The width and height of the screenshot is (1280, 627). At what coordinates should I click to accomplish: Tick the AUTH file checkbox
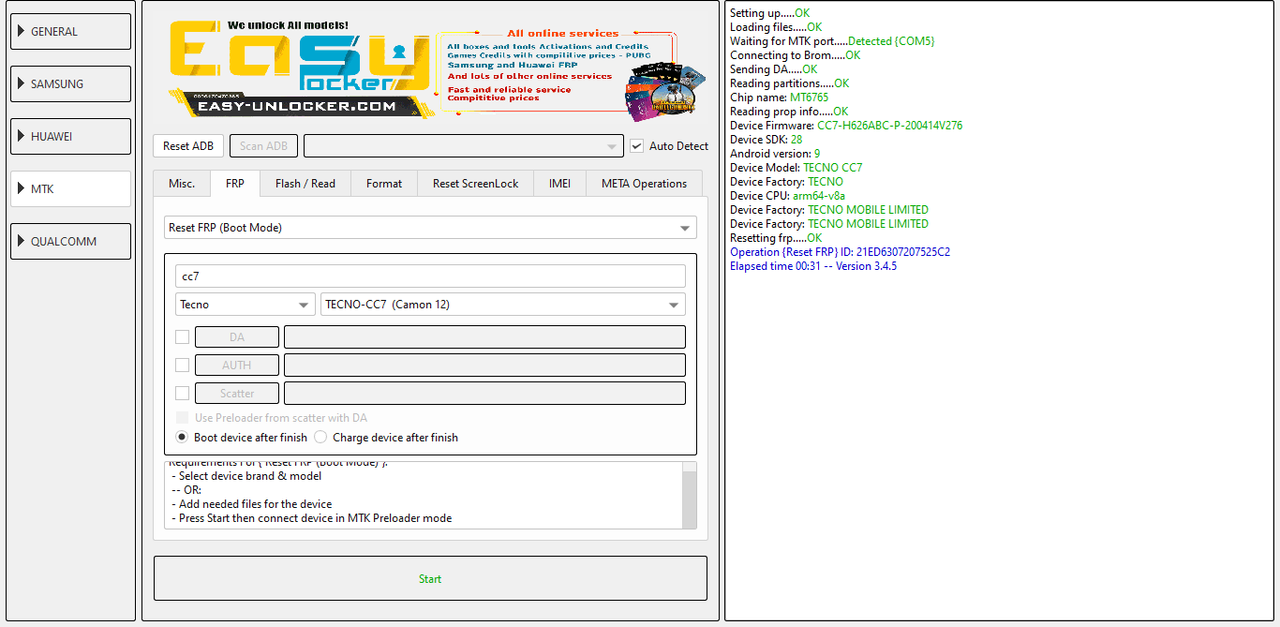tap(182, 365)
